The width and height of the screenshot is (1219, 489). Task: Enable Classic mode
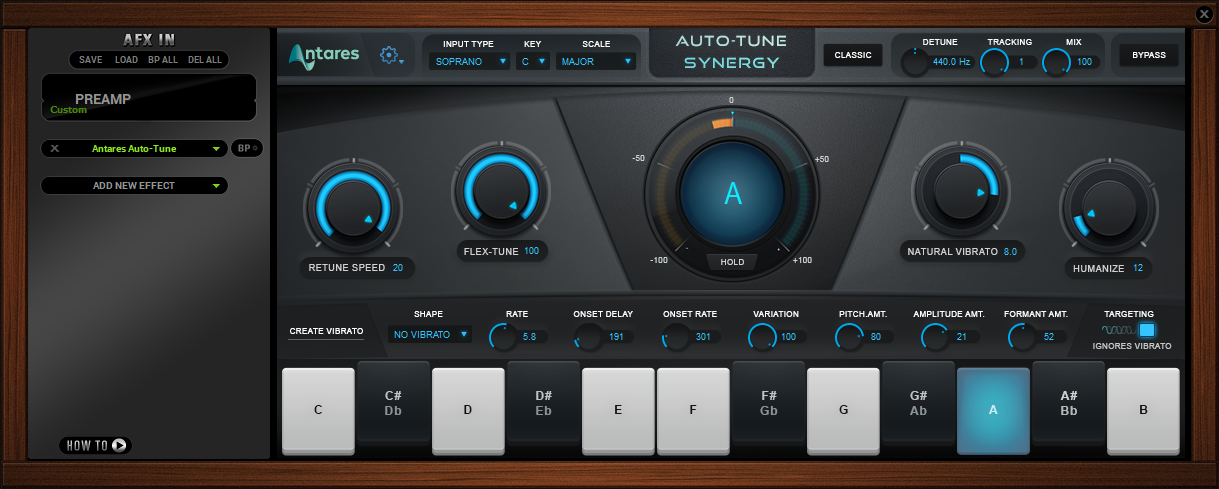coord(853,55)
